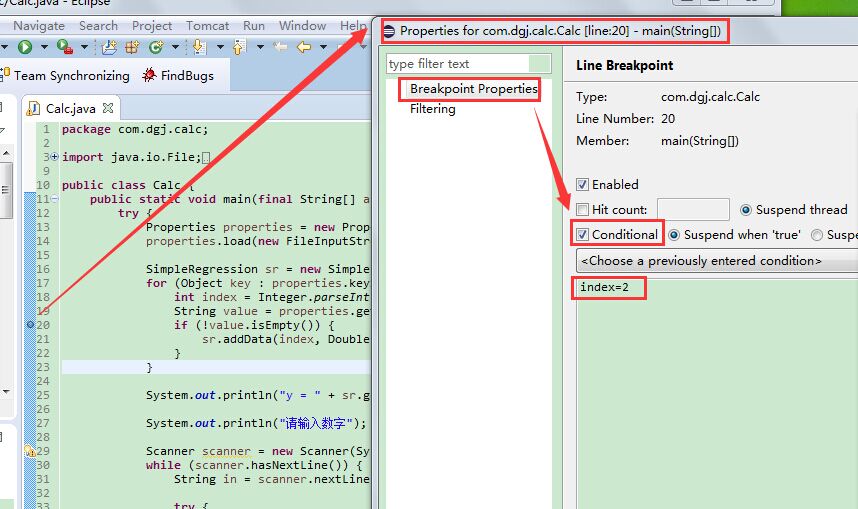Open the Run menu

pyautogui.click(x=254, y=26)
